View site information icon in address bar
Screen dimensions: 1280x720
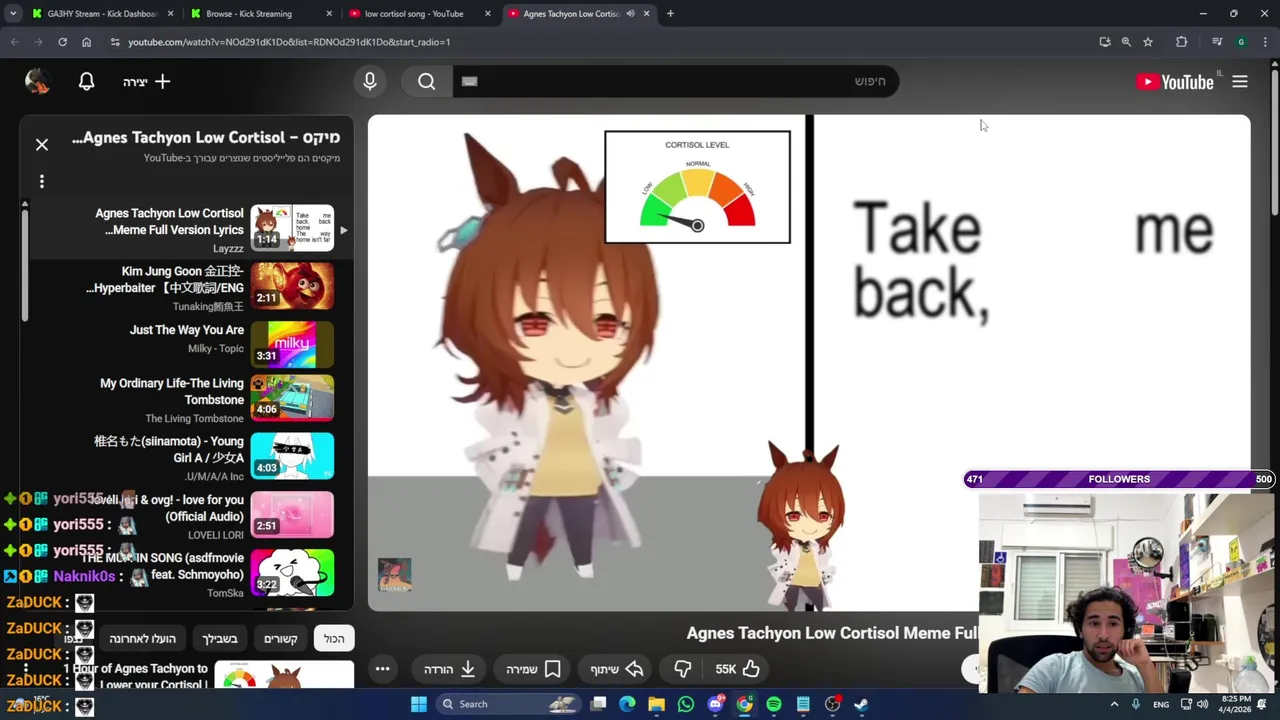pos(115,42)
